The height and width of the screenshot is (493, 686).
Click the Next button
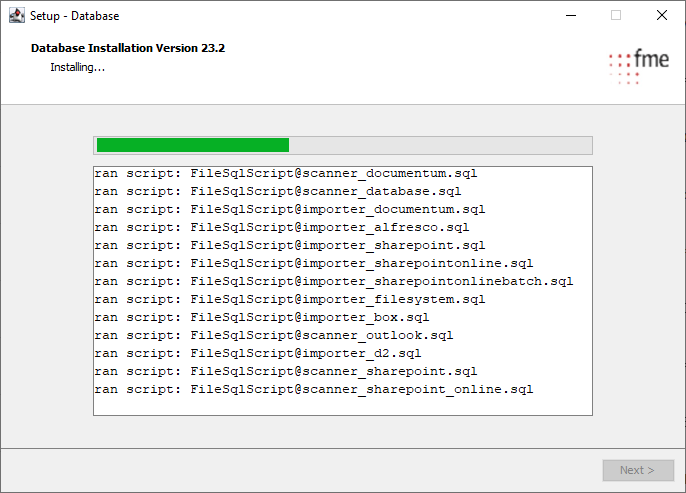(637, 470)
